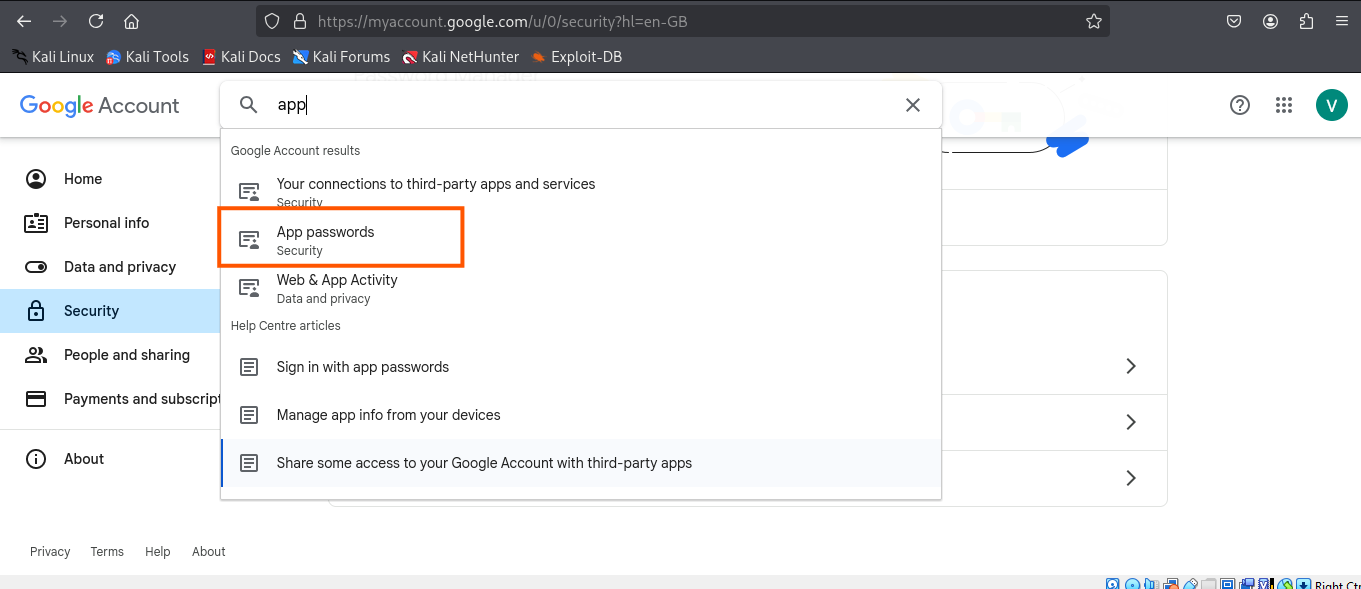1361x589 pixels.
Task: Open Kali NetHunter bookmark
Action: pyautogui.click(x=461, y=57)
